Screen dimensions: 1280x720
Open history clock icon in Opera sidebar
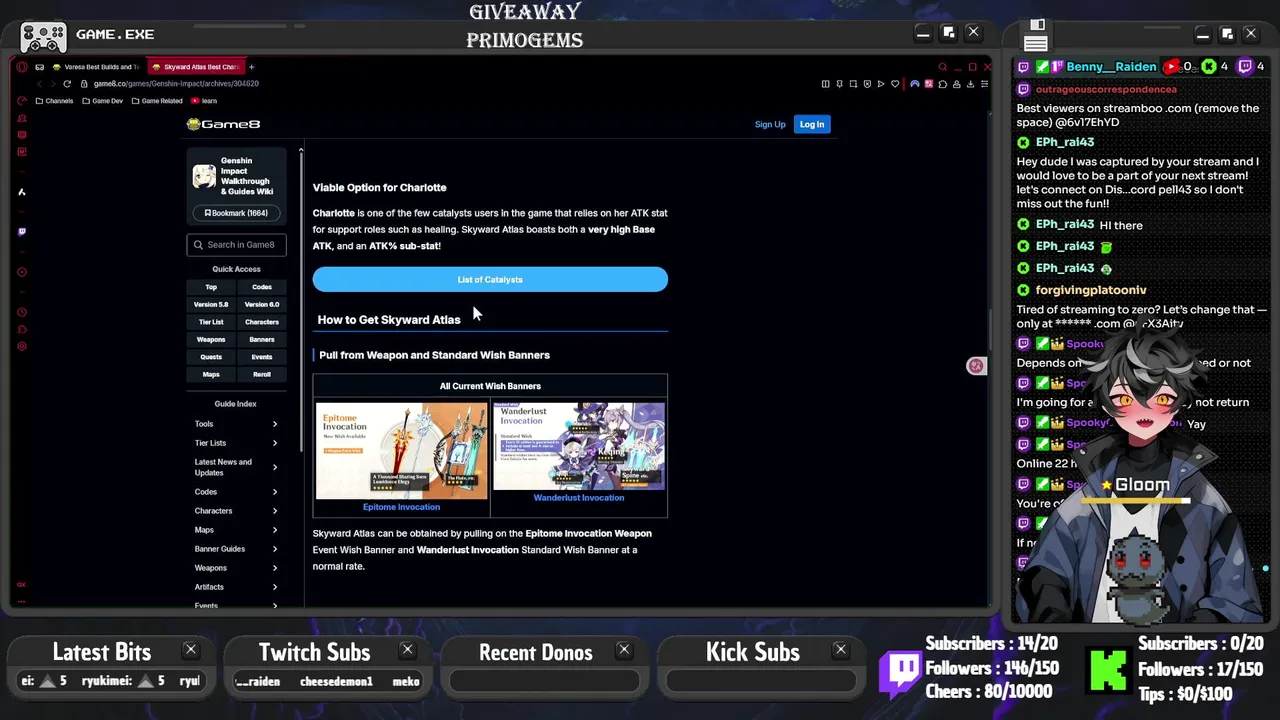coord(21,312)
